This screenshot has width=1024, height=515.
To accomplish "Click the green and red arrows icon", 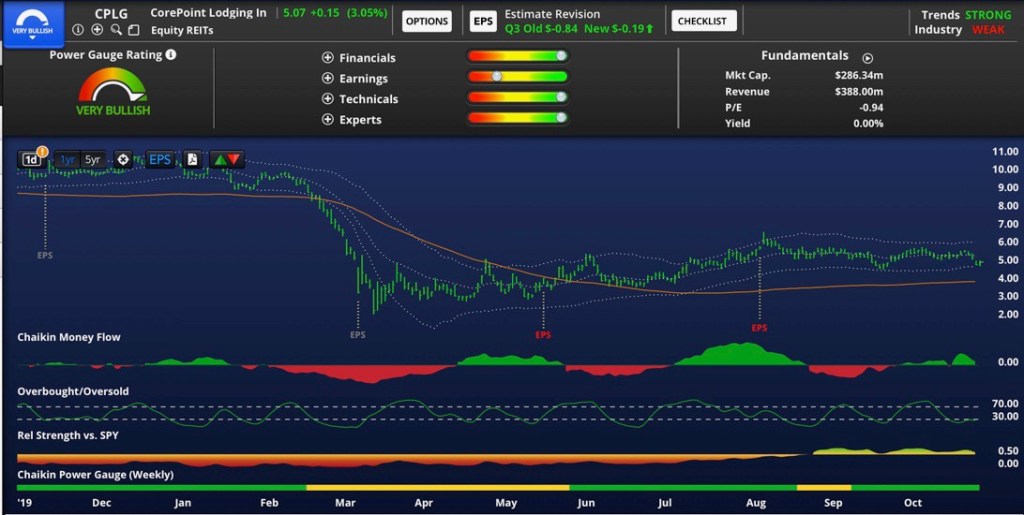I will (226, 159).
